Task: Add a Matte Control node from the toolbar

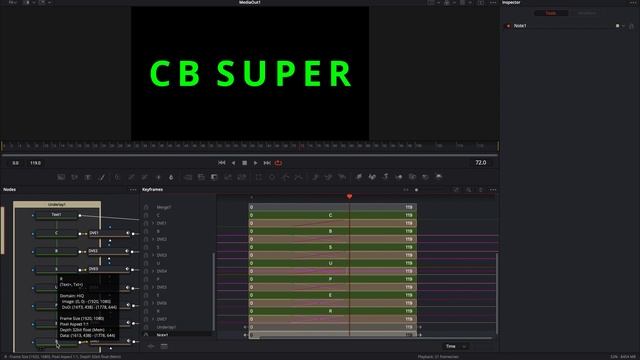Action: tap(214, 177)
